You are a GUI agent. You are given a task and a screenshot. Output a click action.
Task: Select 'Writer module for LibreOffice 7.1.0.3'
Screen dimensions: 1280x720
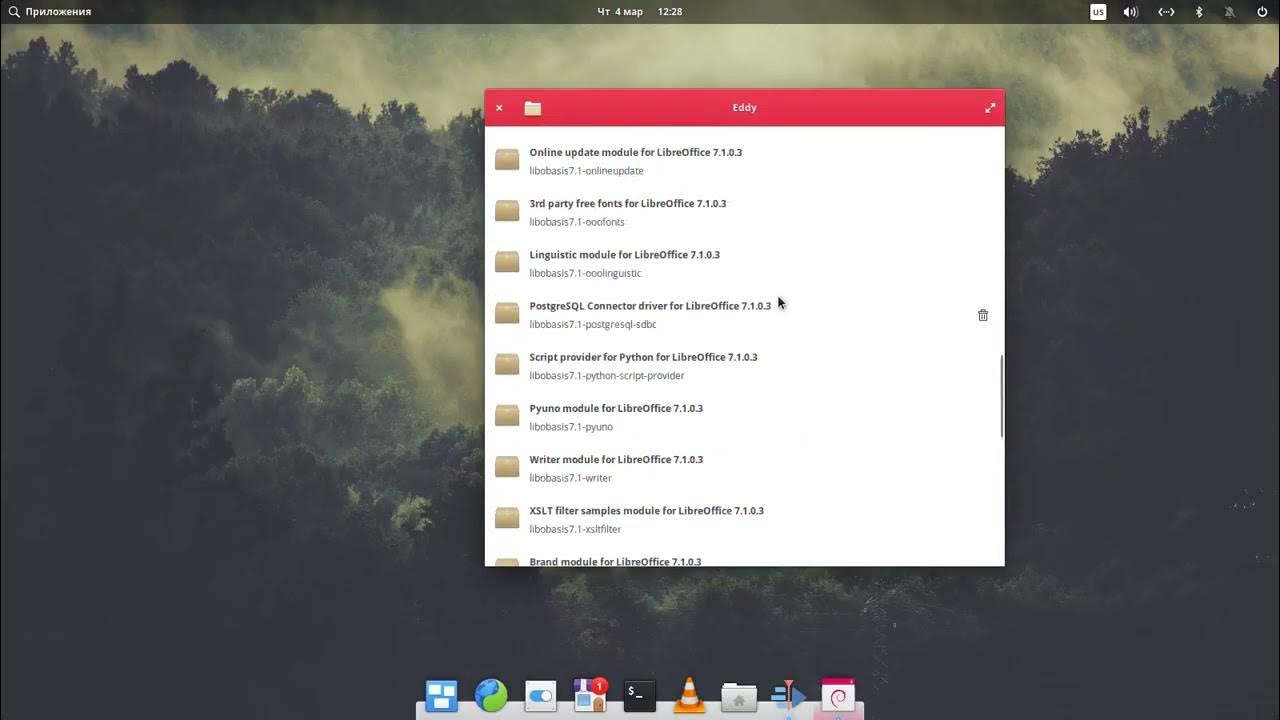tap(616, 459)
